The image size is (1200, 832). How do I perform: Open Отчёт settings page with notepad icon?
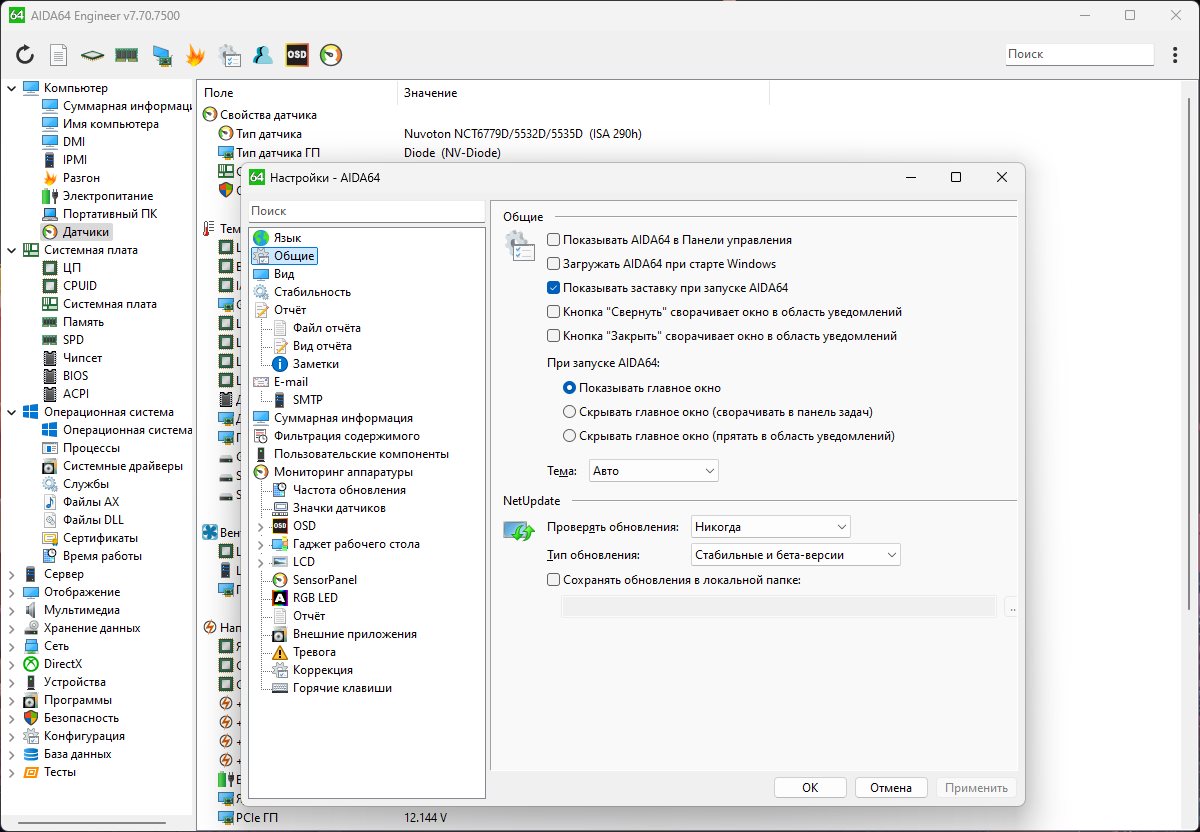point(281,310)
